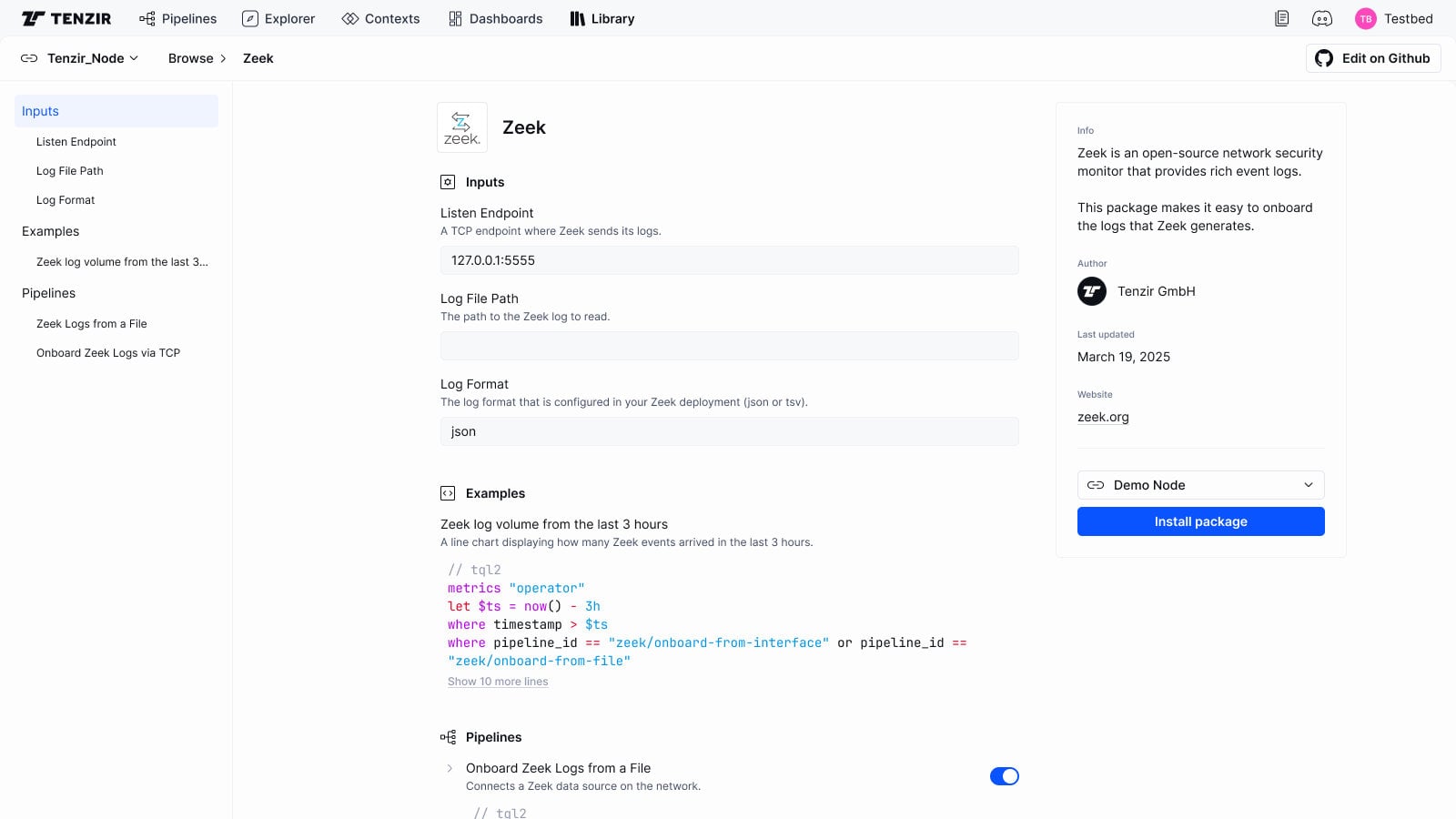Open Zeek Logs from a File in sidebar
Screen dimensions: 1456x819
(x=92, y=324)
